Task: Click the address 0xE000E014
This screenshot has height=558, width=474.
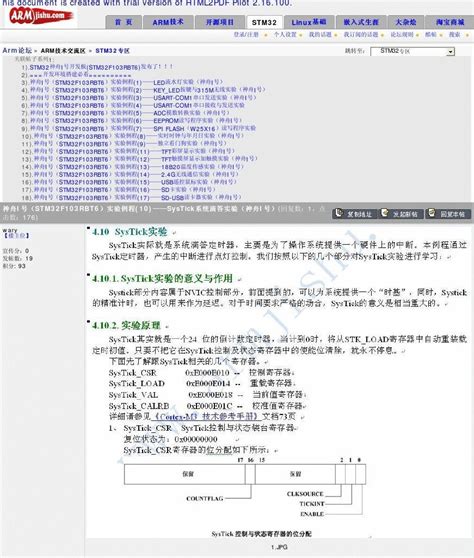Action: [209, 384]
